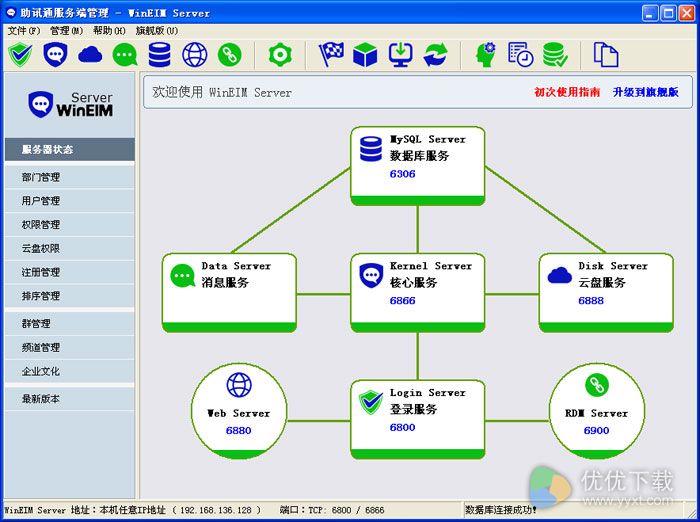Open 权限管理 in the sidebar
The width and height of the screenshot is (700, 522).
point(70,224)
